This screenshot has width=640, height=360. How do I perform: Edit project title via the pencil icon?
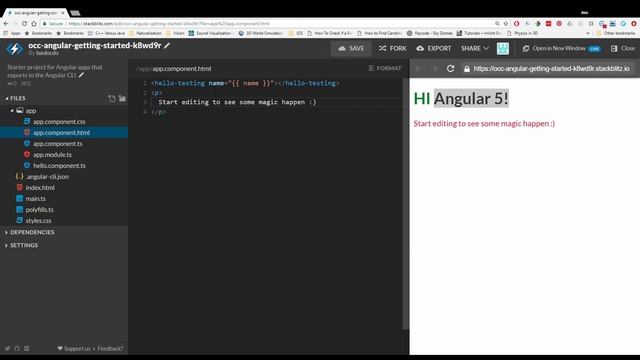coord(167,46)
